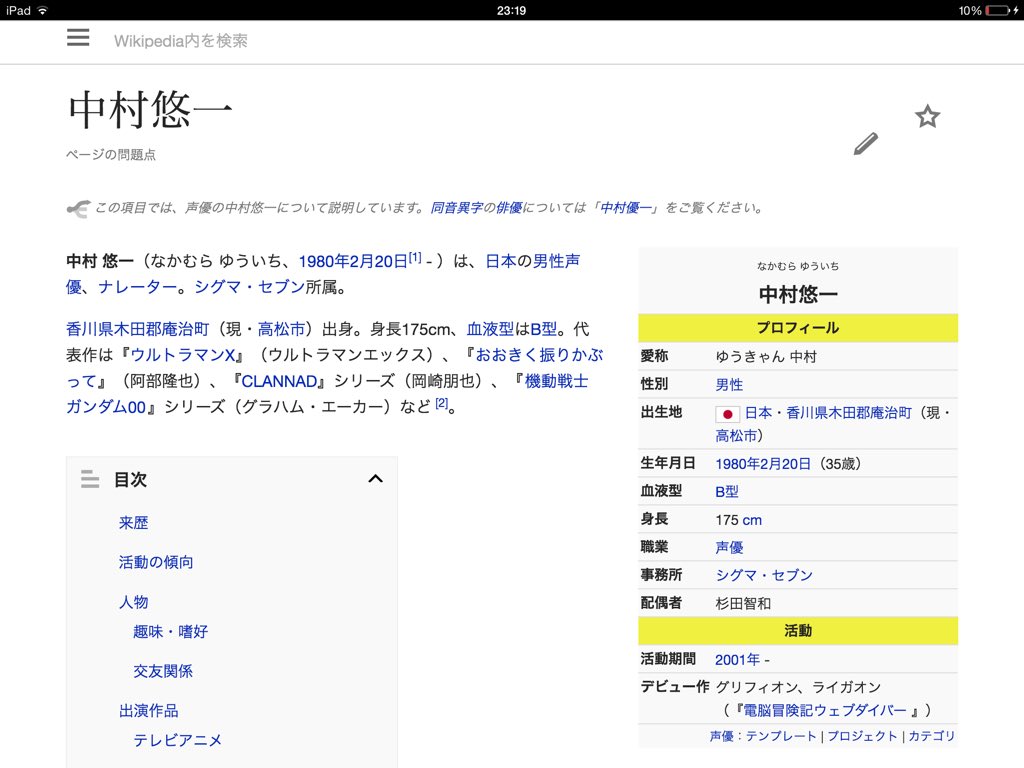The image size is (1024, 768).
Task: Open 男性 link in infobox
Action: (x=729, y=385)
